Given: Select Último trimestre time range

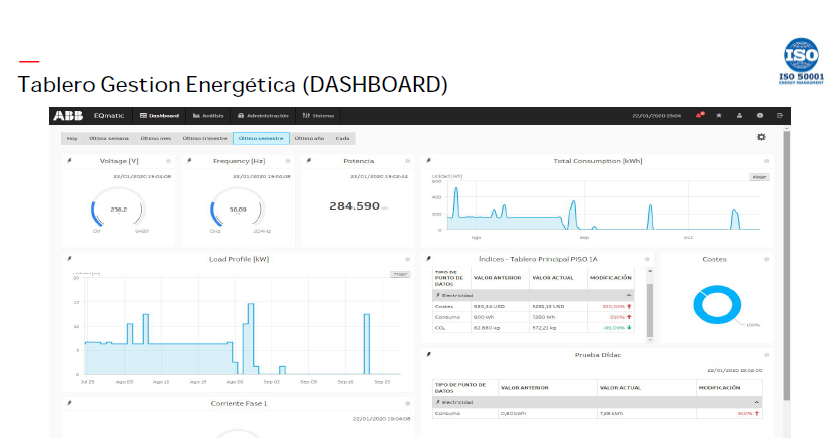Looking at the screenshot, I should pyautogui.click(x=205, y=139).
